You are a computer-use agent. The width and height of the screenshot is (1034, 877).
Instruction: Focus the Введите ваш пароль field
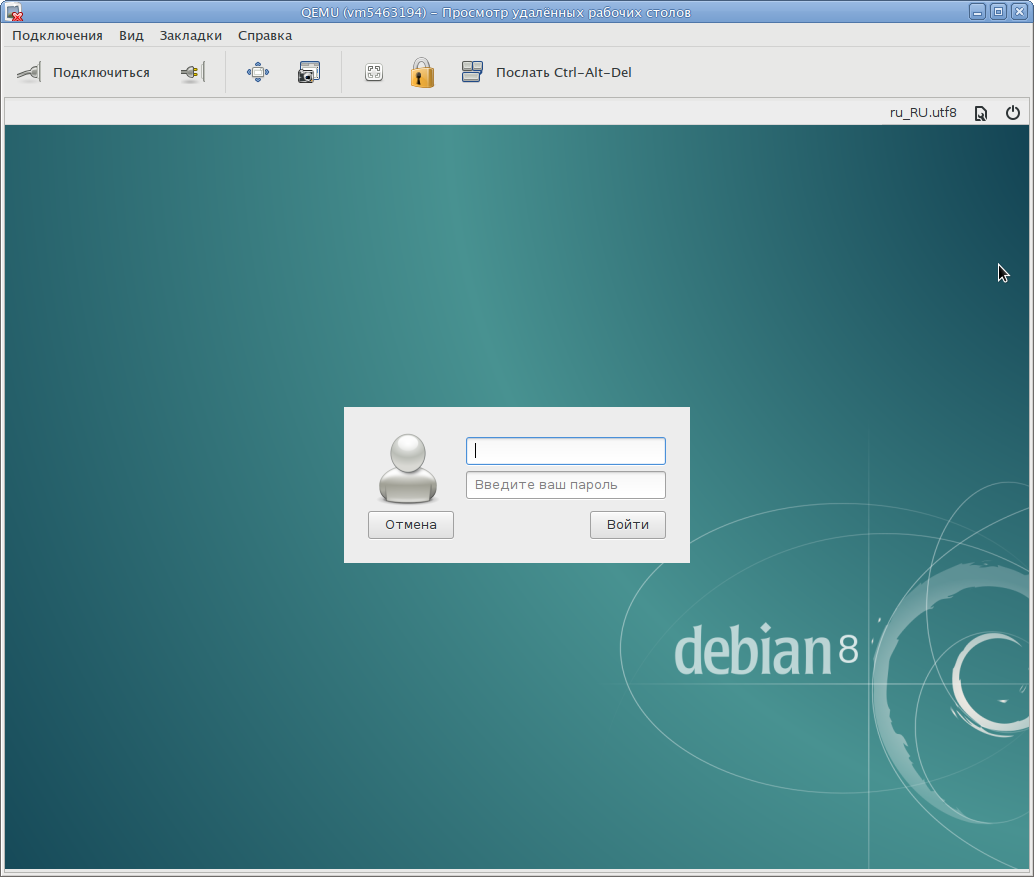click(566, 485)
